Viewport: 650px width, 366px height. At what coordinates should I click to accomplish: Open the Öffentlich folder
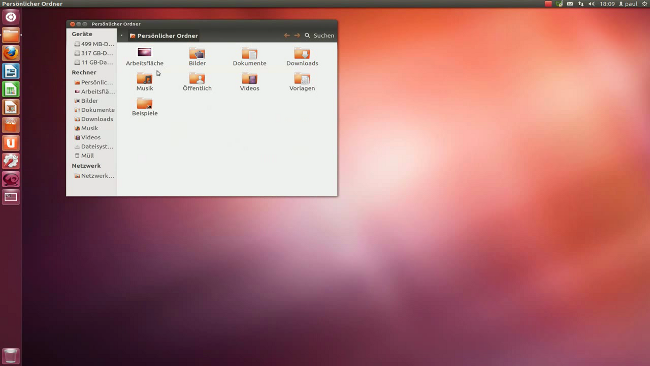pos(197,81)
